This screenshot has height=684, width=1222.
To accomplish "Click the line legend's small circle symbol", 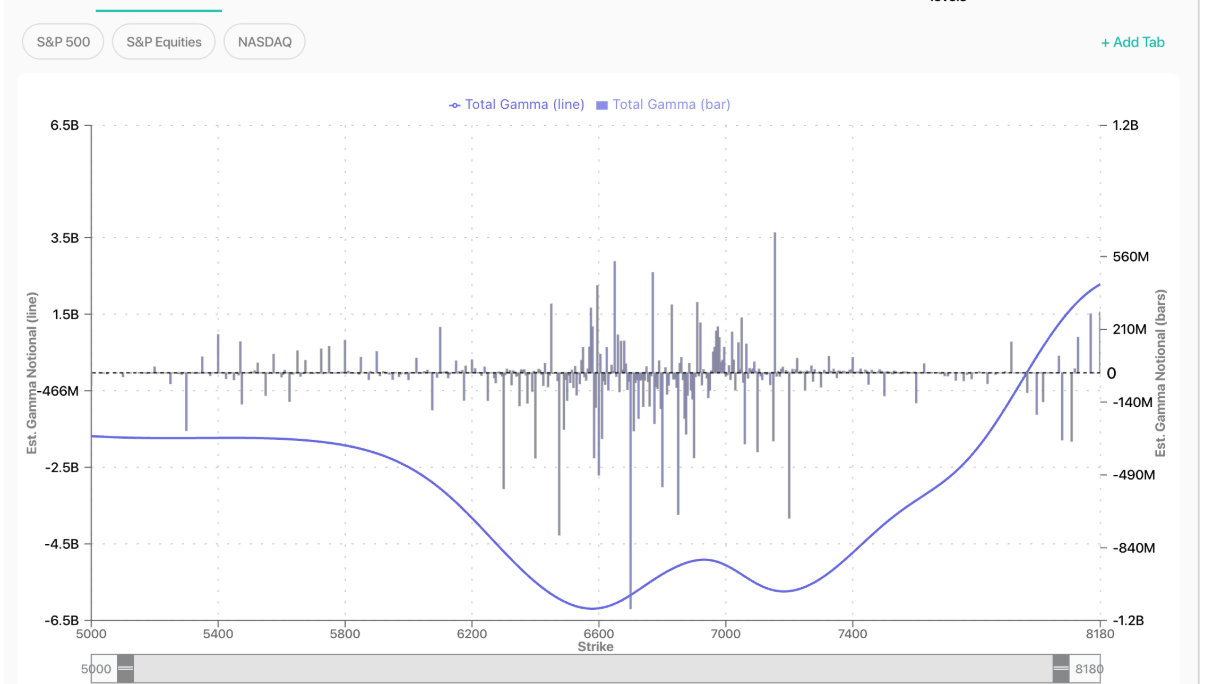I will click(x=455, y=104).
